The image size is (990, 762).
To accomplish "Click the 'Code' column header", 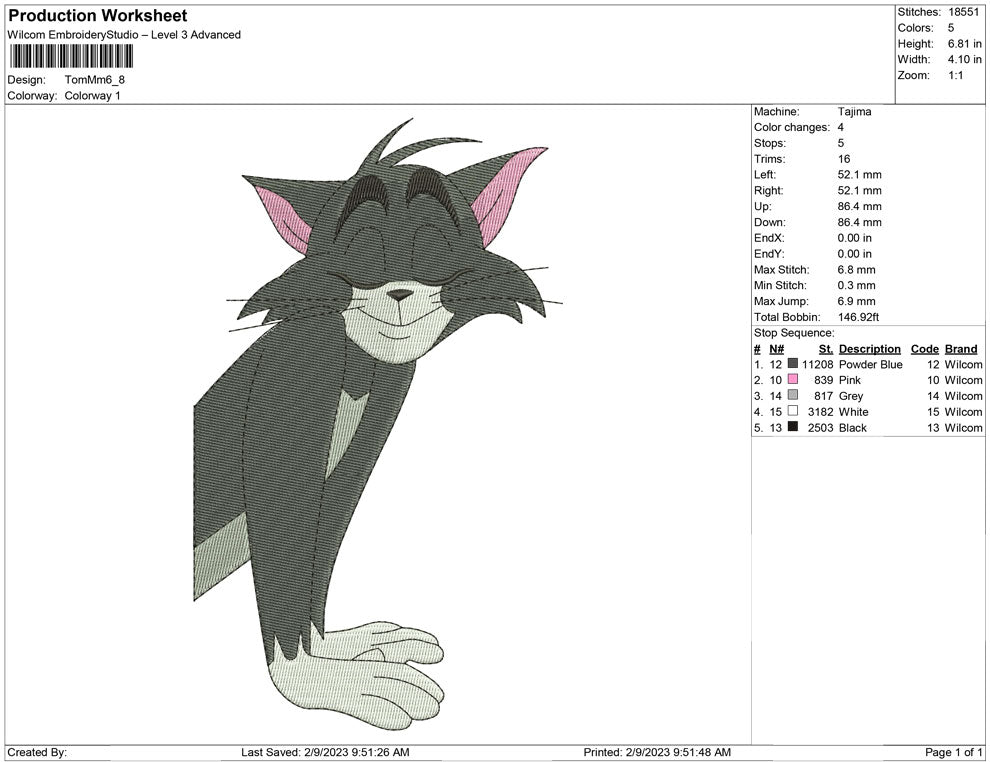I will tap(924, 348).
